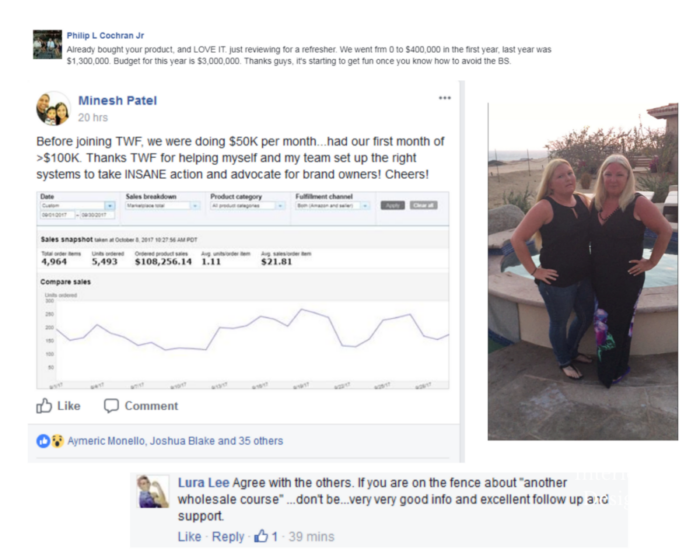Open the photo of two women
The height and width of the screenshot is (560, 700).
pyautogui.click(x=583, y=272)
